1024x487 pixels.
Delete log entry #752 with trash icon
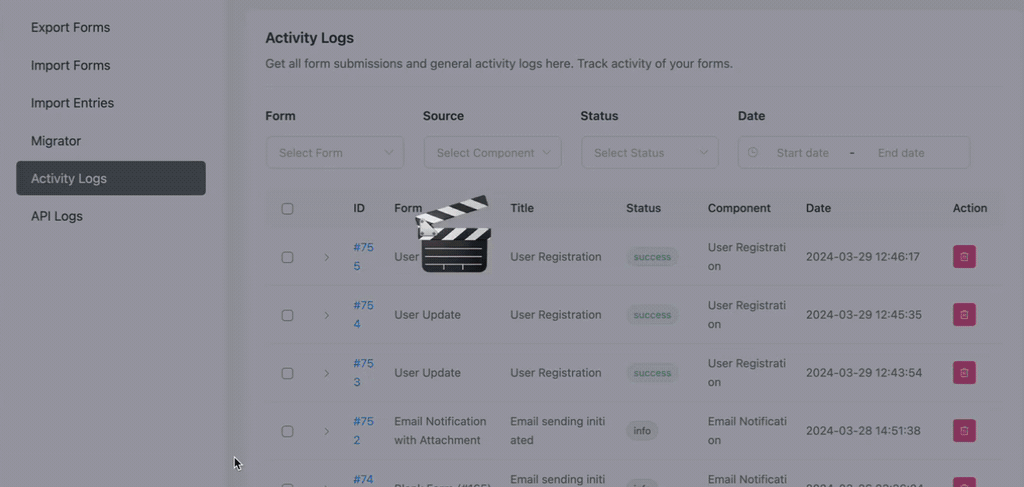[964, 431]
